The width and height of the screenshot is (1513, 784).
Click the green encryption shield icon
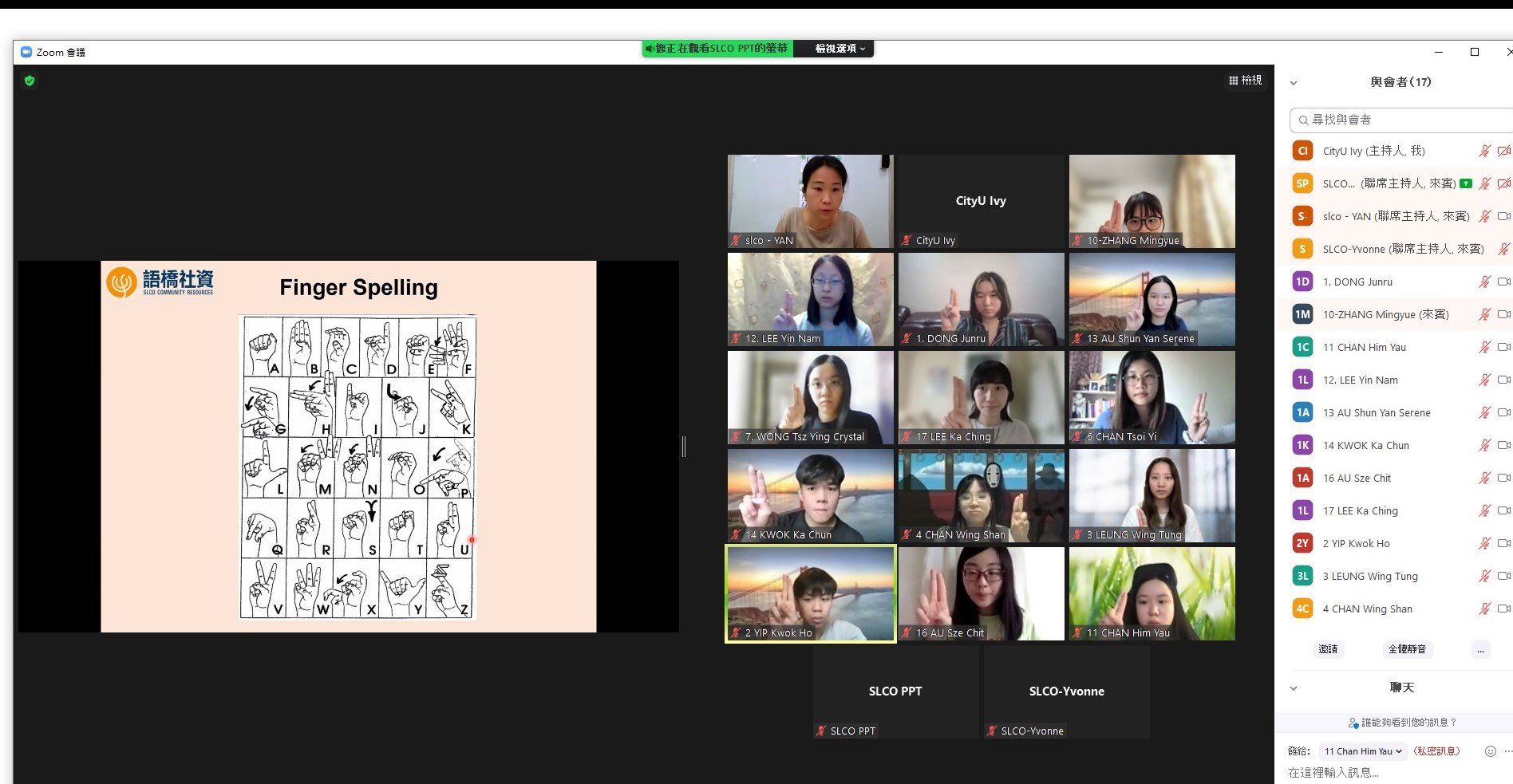click(30, 81)
